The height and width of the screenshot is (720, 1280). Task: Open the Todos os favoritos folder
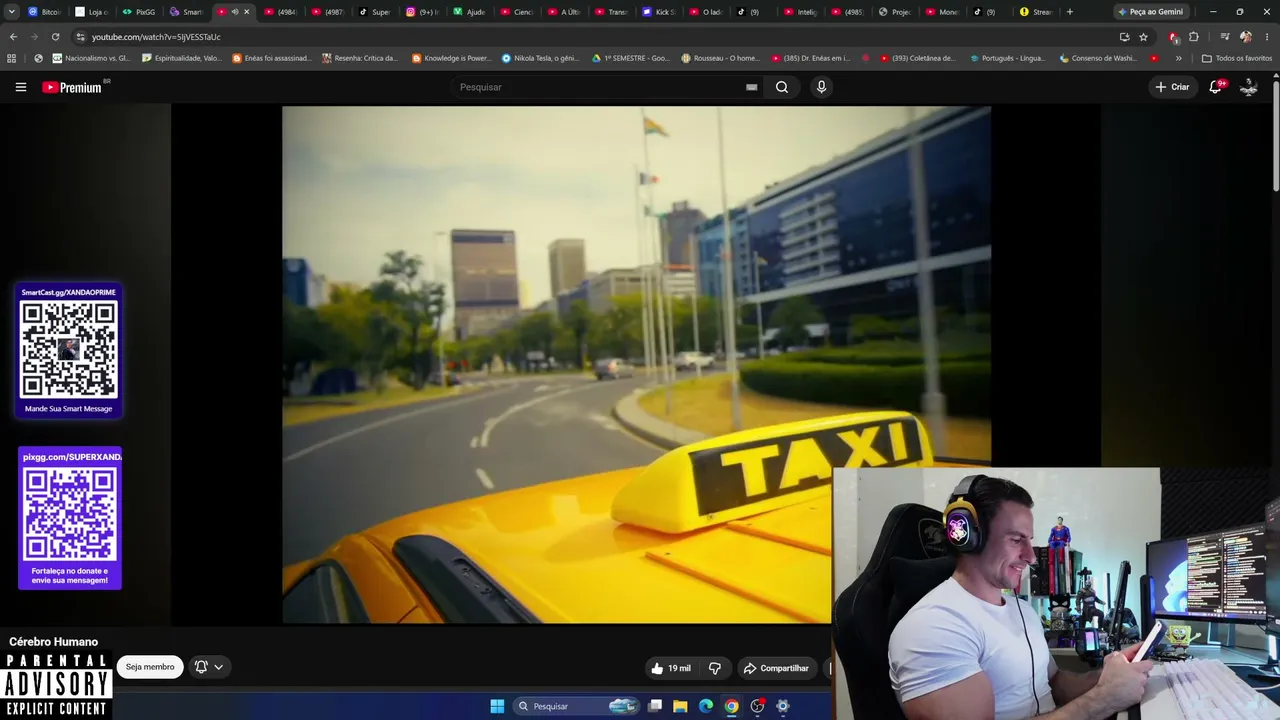pos(1236,58)
